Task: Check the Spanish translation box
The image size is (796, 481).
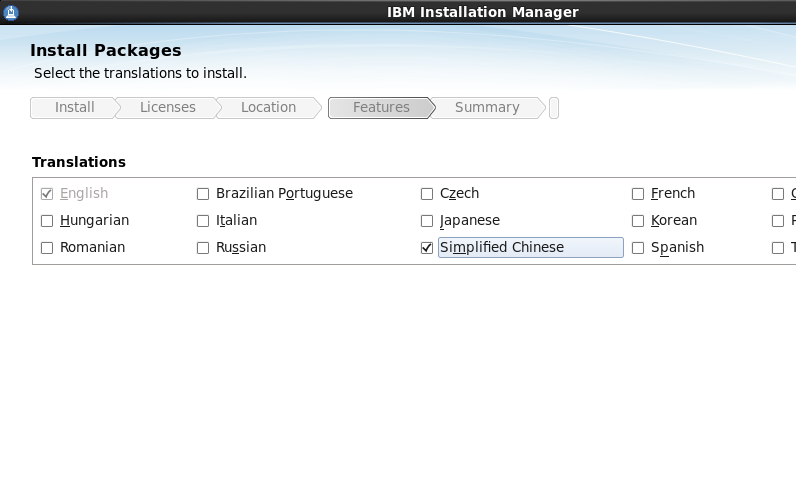Action: click(638, 247)
